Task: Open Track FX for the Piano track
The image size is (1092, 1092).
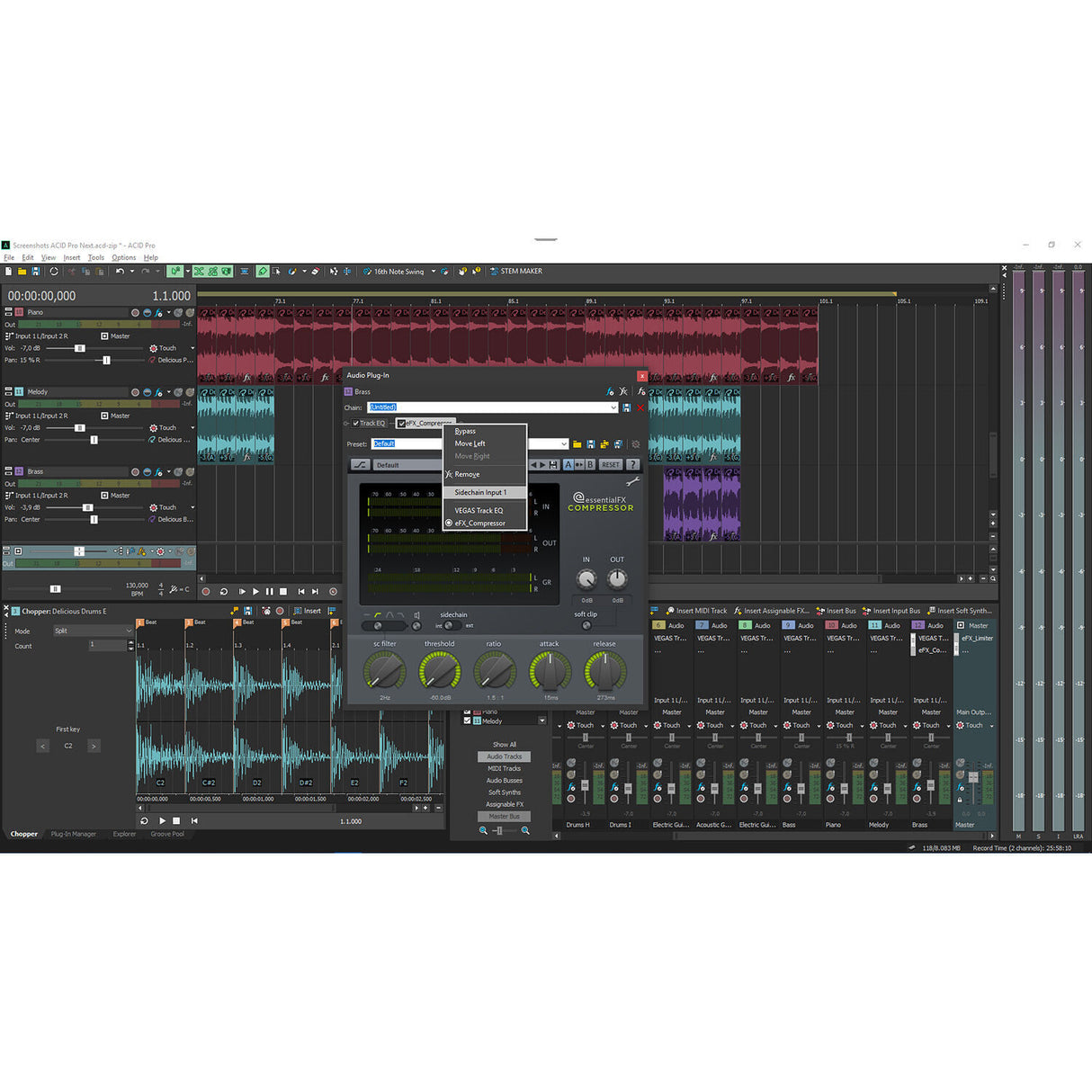Action: point(157,313)
